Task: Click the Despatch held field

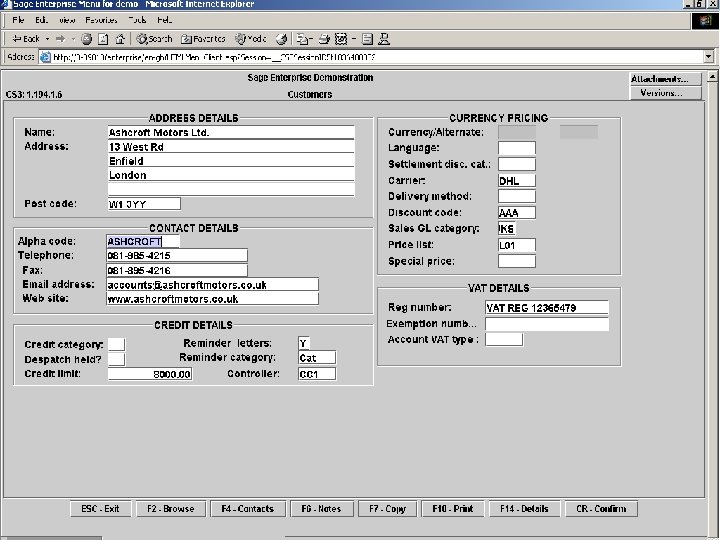Action: (116, 359)
